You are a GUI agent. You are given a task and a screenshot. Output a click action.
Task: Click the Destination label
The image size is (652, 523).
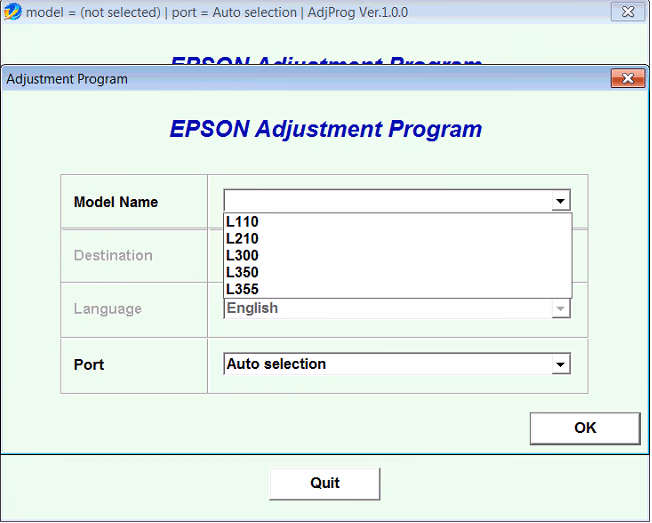pyautogui.click(x=113, y=255)
